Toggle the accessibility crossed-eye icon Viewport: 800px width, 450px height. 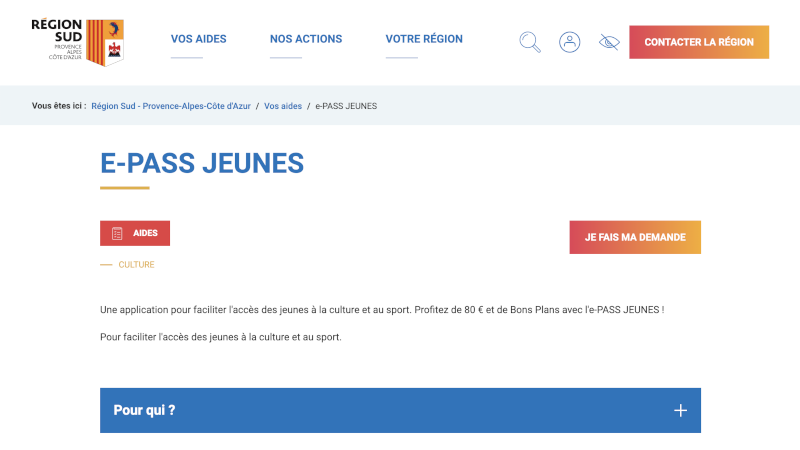(609, 42)
